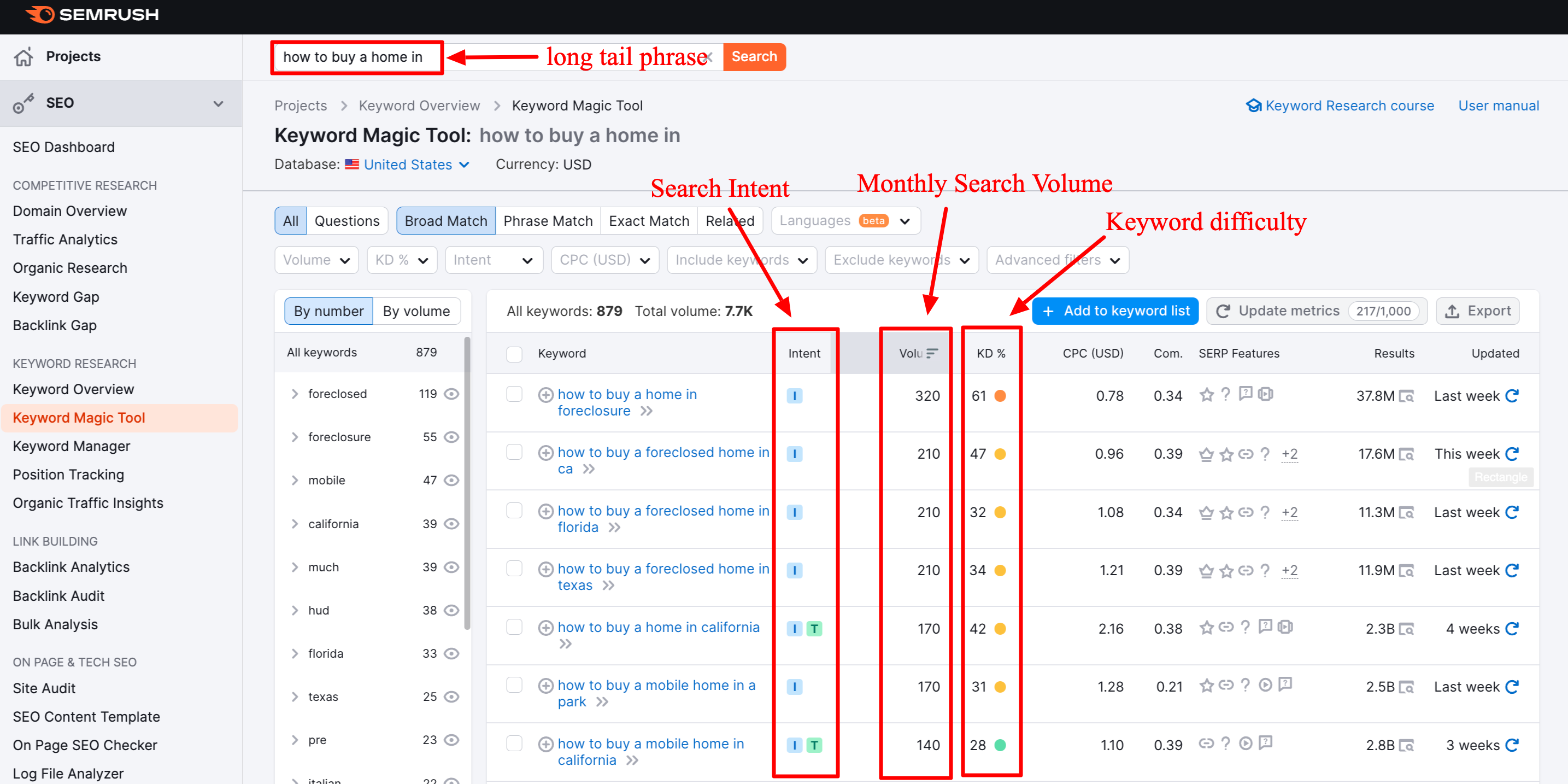Tick the select-all checkbox in Keyword header

514,354
